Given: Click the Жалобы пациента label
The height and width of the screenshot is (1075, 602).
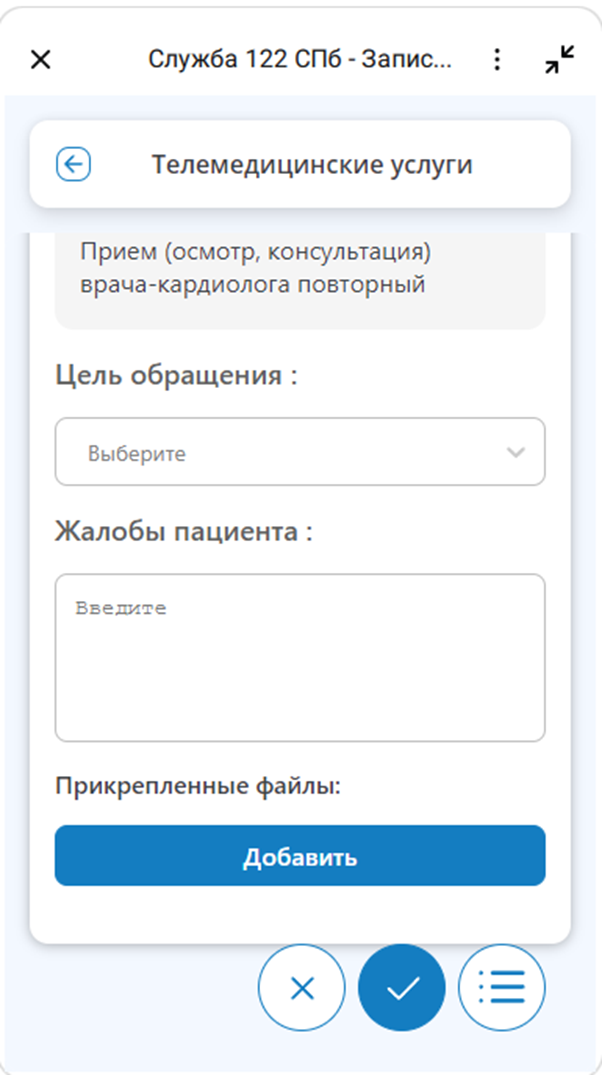Looking at the screenshot, I should tap(184, 532).
